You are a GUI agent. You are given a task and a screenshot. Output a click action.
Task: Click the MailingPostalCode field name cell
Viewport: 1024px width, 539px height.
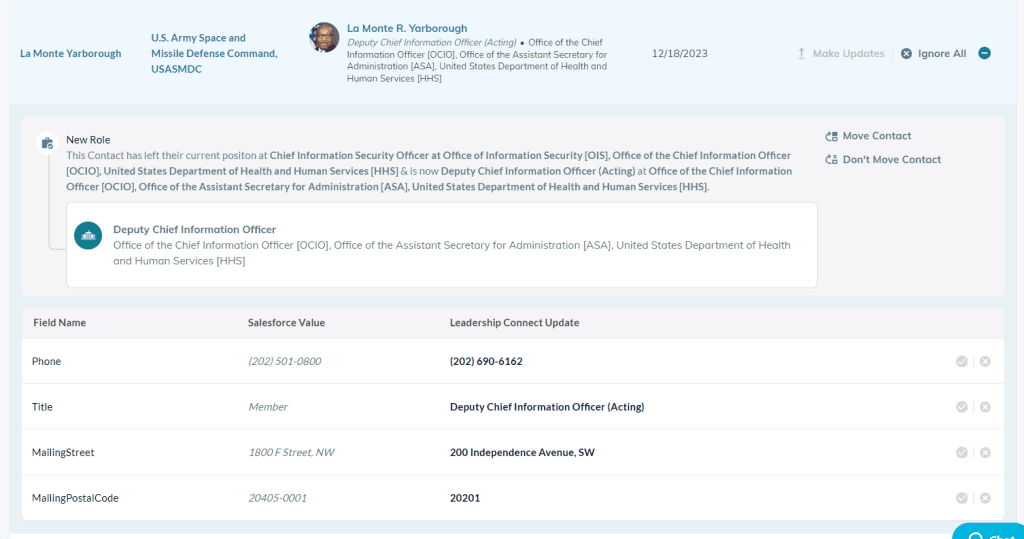(75, 498)
